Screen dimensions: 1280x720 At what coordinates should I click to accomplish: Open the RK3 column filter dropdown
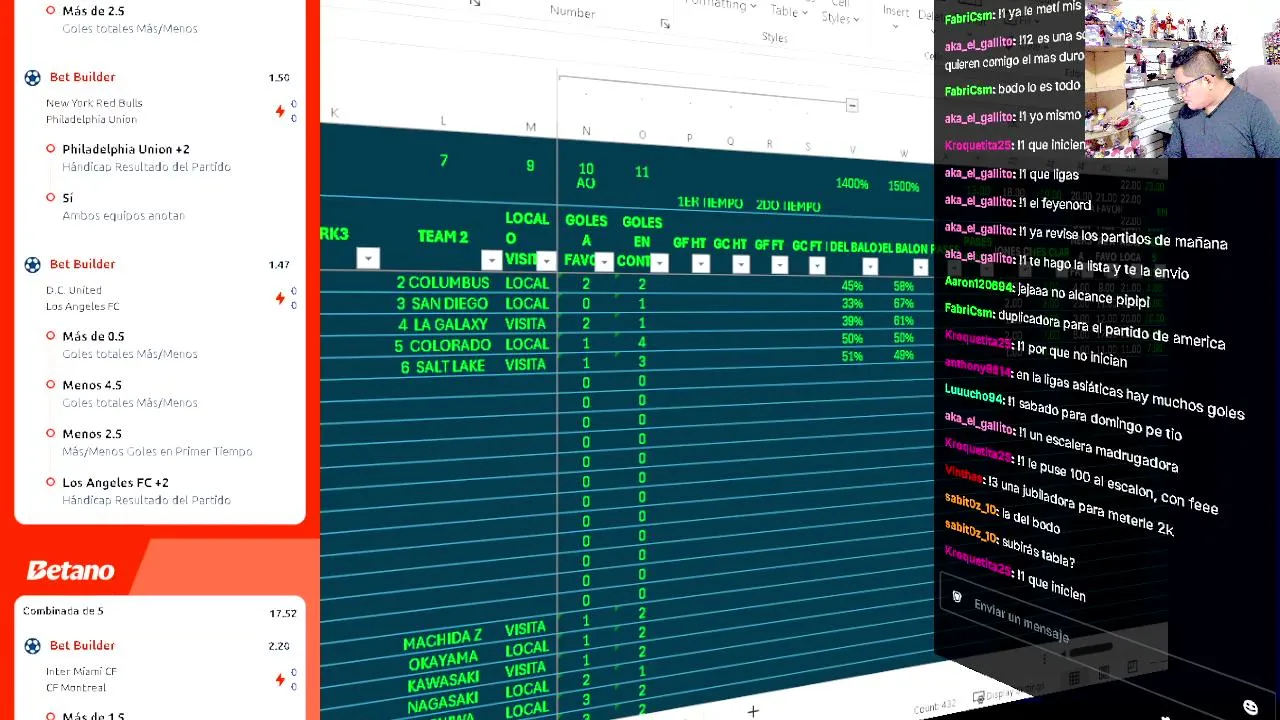pyautogui.click(x=368, y=259)
